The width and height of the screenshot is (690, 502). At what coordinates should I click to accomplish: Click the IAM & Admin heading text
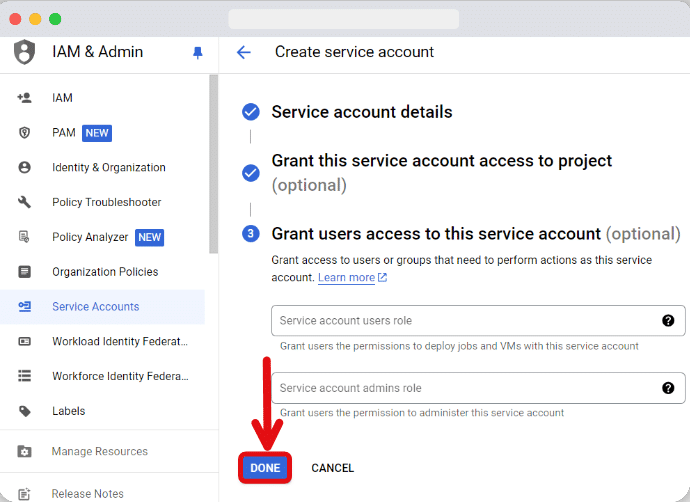[x=97, y=51]
